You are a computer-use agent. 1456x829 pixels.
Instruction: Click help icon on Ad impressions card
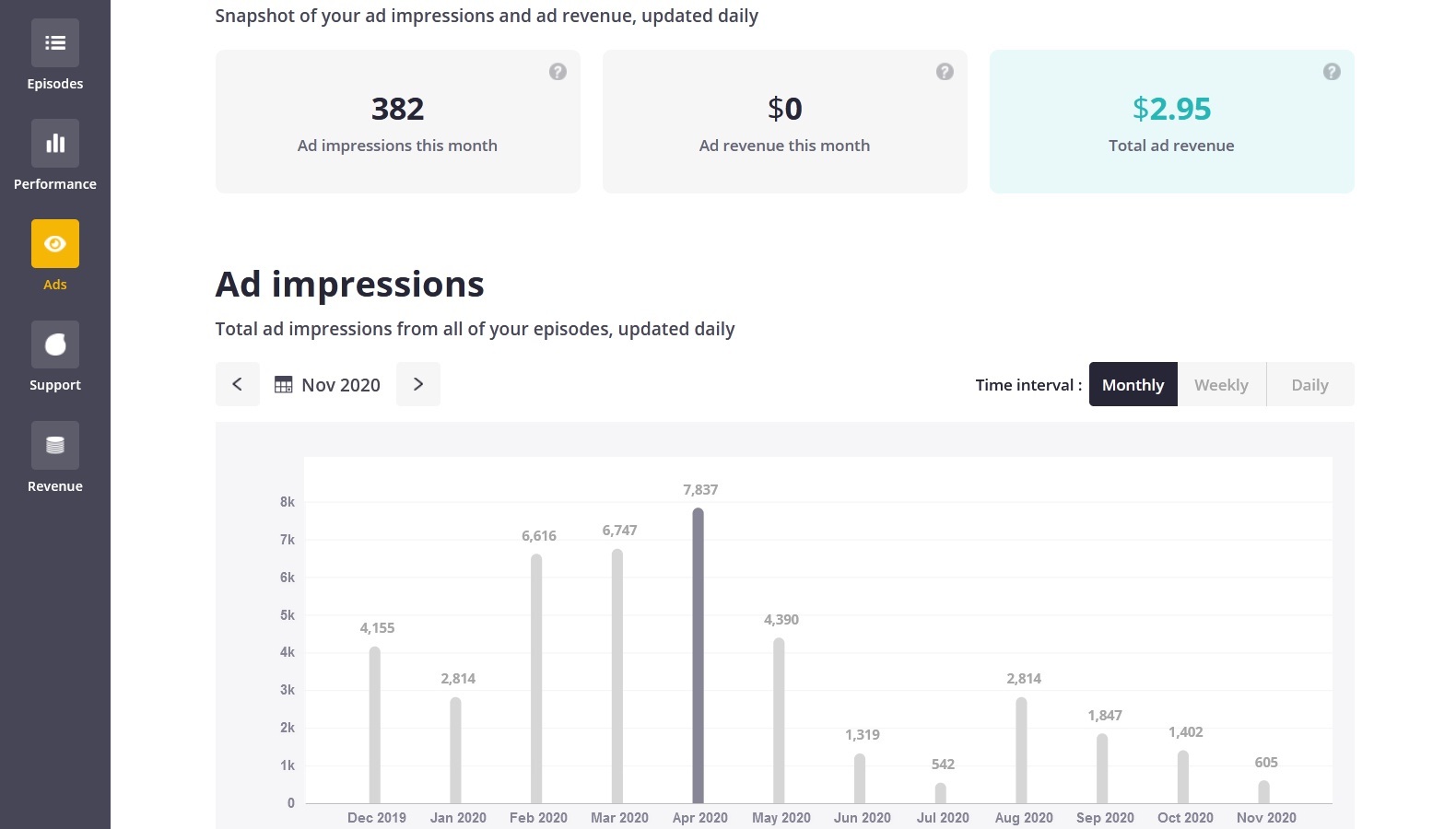click(x=558, y=72)
